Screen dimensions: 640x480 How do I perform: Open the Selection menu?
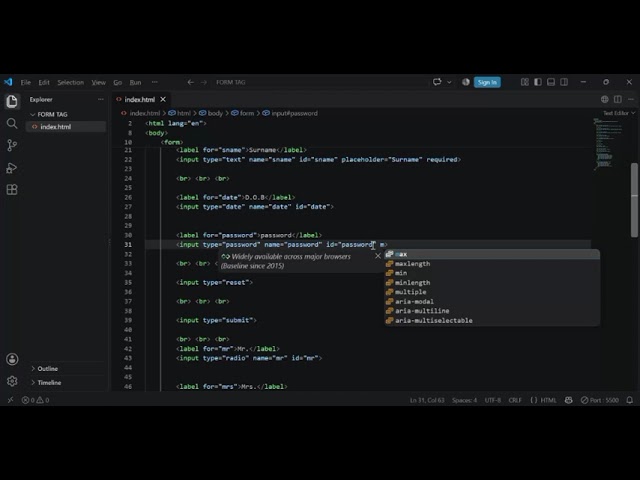71,82
